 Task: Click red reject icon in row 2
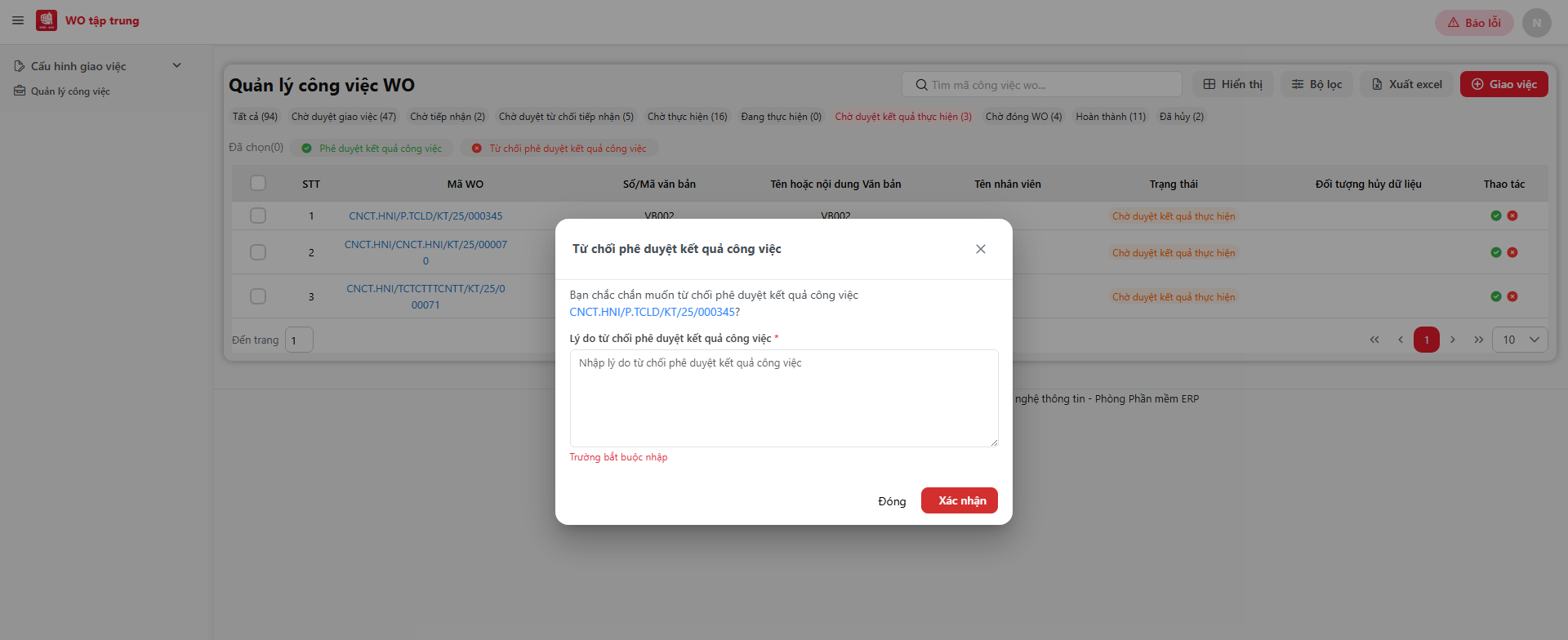(1512, 252)
